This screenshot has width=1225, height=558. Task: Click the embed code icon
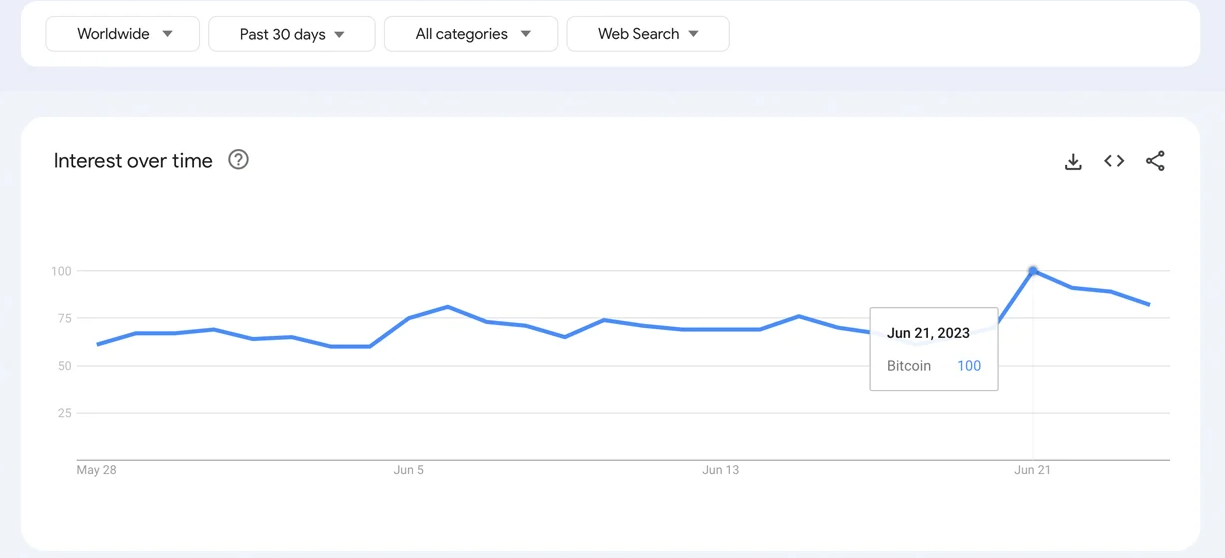[x=1114, y=161]
